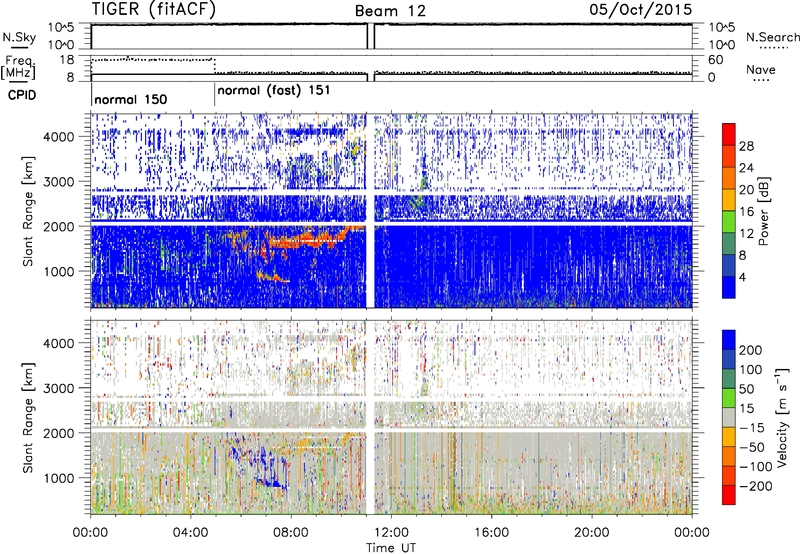Click the "Nave" legend label
The image size is (800, 554).
761,70
